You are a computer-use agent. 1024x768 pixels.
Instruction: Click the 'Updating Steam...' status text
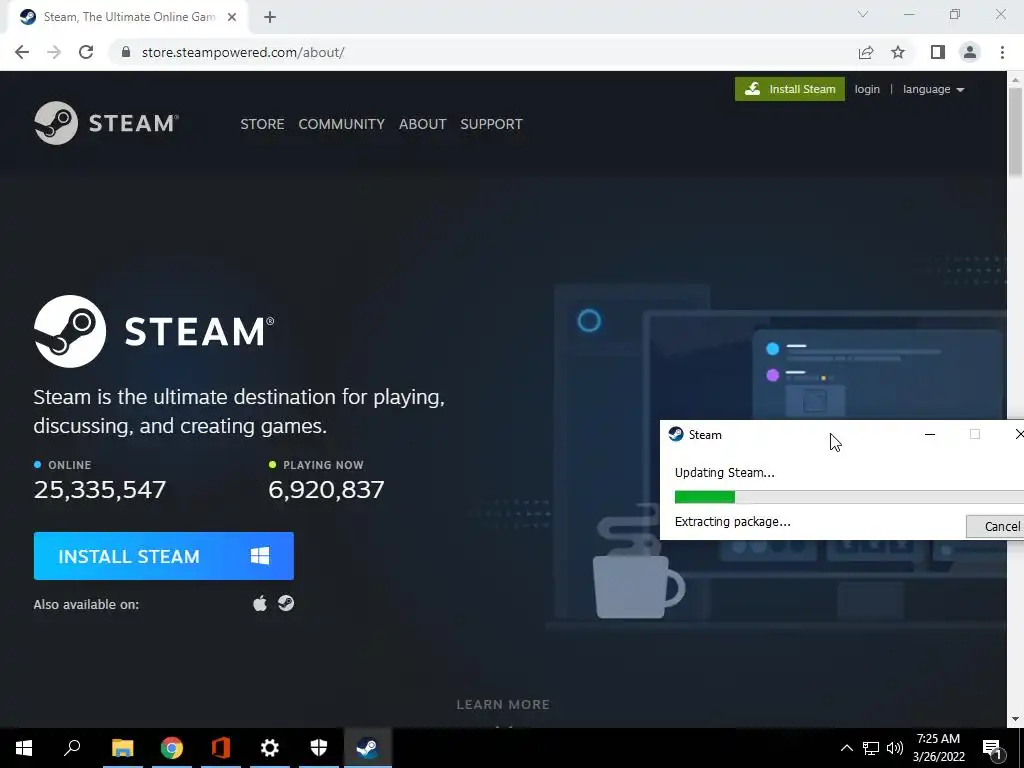tap(725, 472)
